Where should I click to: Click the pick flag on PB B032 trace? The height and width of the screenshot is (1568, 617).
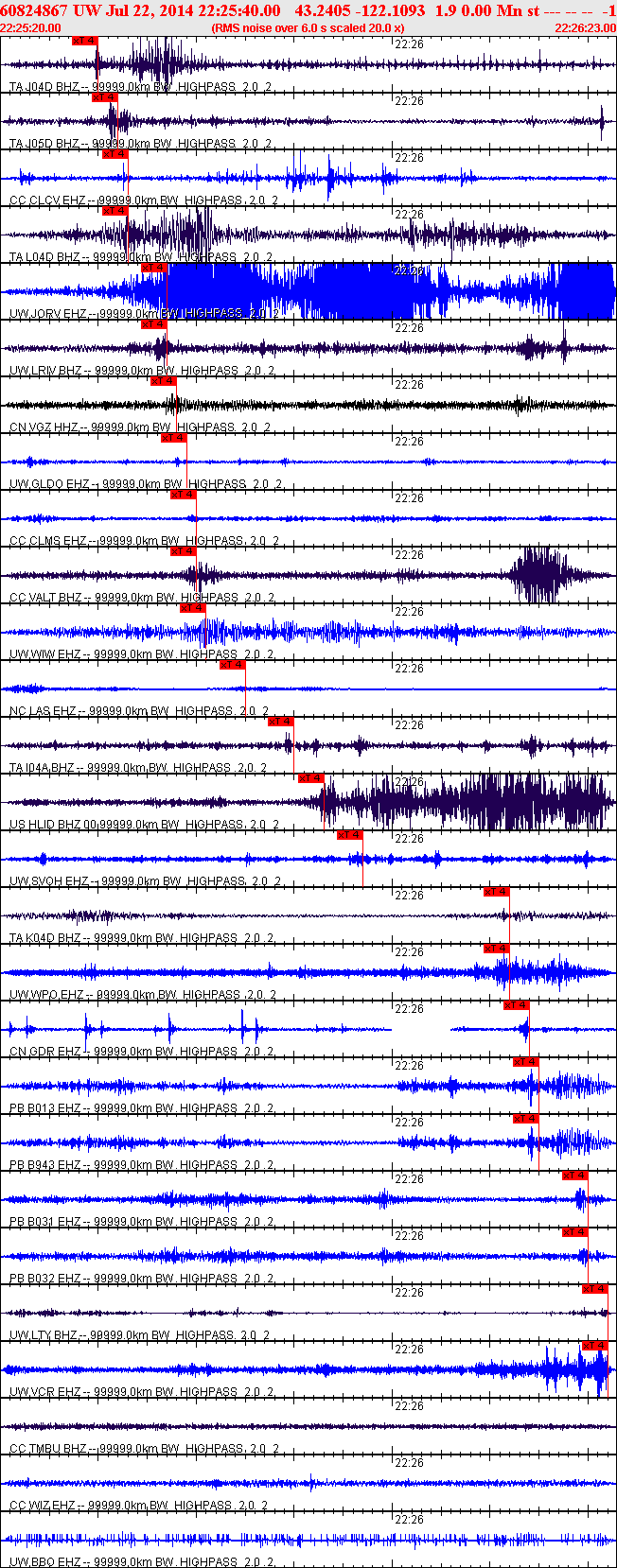pyautogui.click(x=575, y=1232)
